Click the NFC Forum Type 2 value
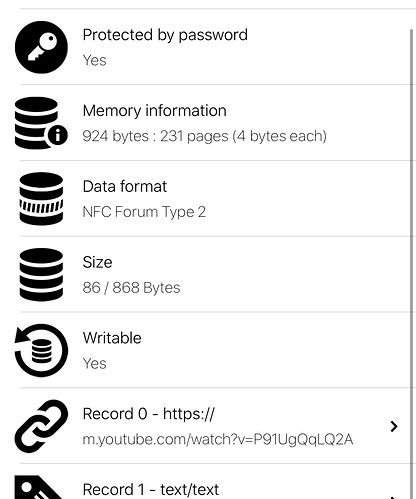This screenshot has height=499, width=416. [x=144, y=212]
